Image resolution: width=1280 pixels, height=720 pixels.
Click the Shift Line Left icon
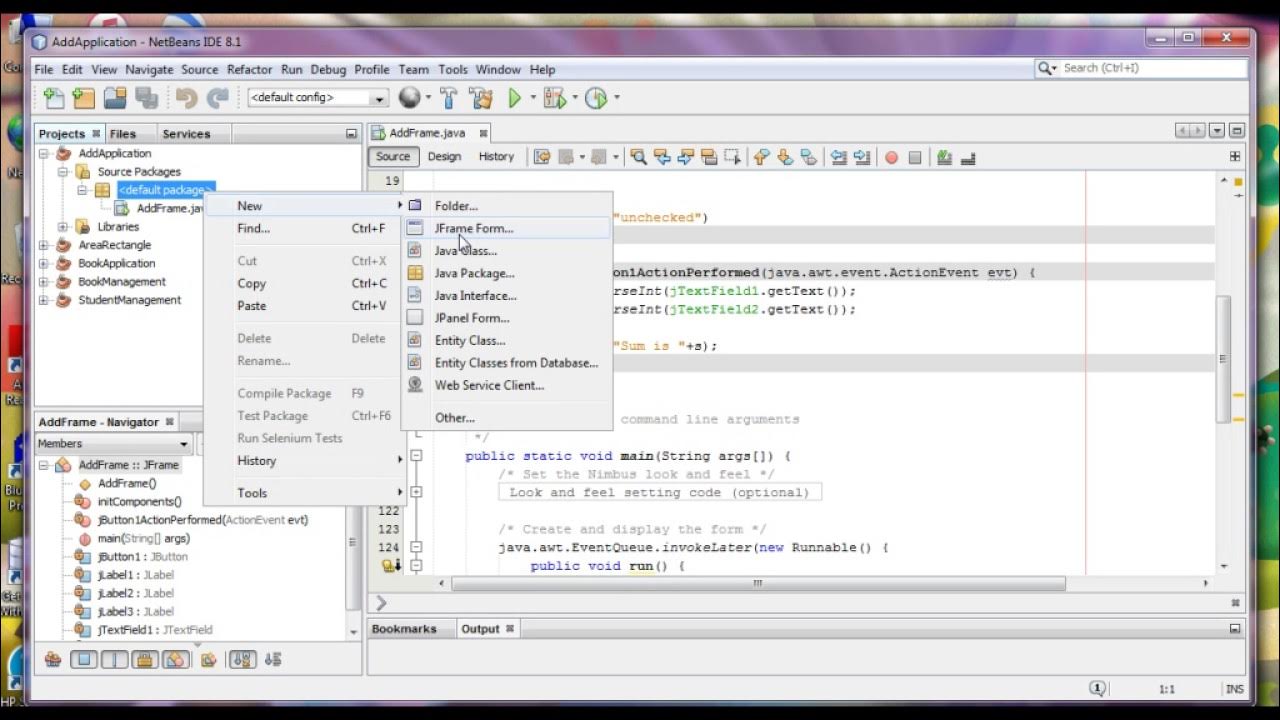(838, 157)
